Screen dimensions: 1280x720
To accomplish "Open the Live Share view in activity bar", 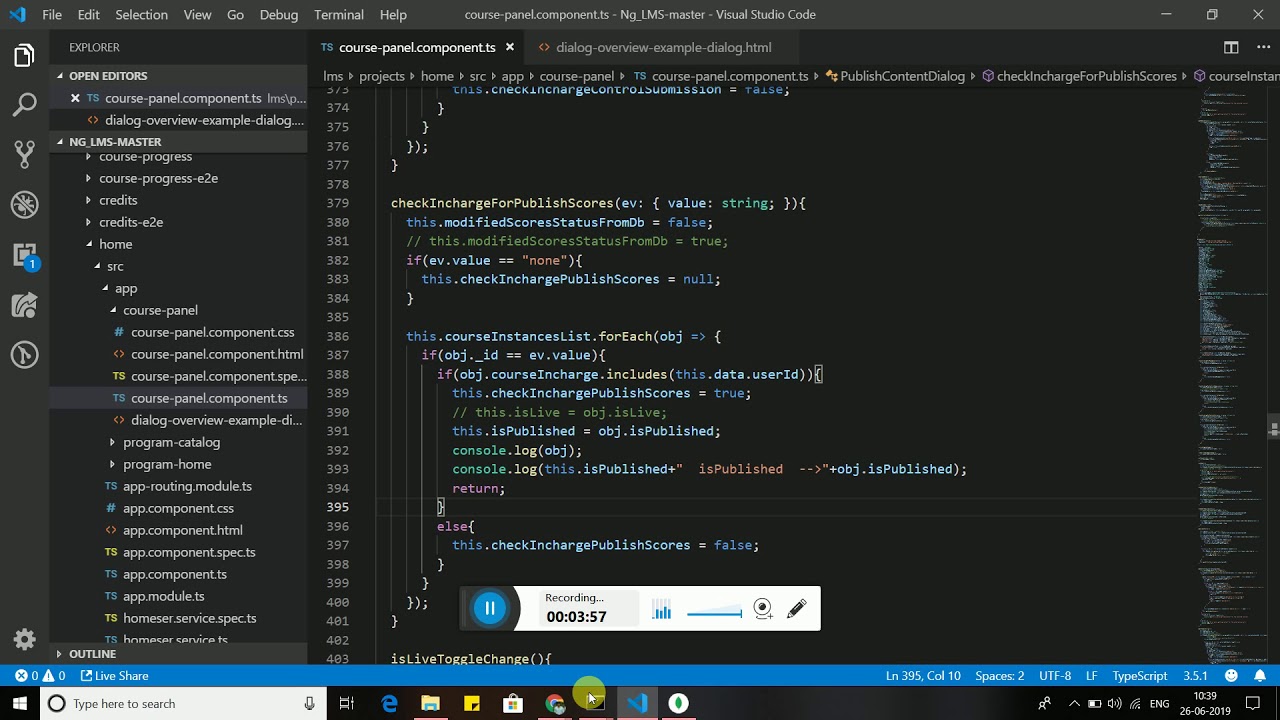I will pos(24,305).
